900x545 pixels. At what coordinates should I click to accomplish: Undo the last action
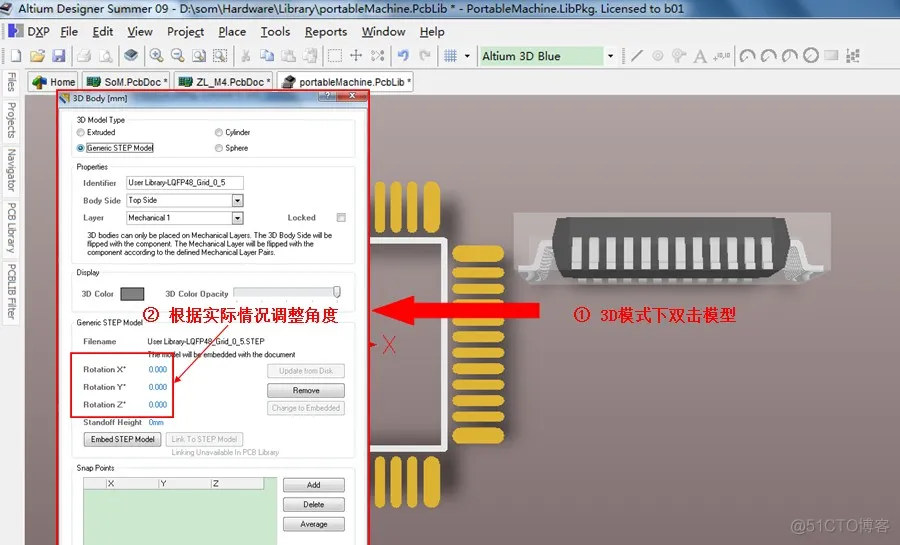(403, 55)
